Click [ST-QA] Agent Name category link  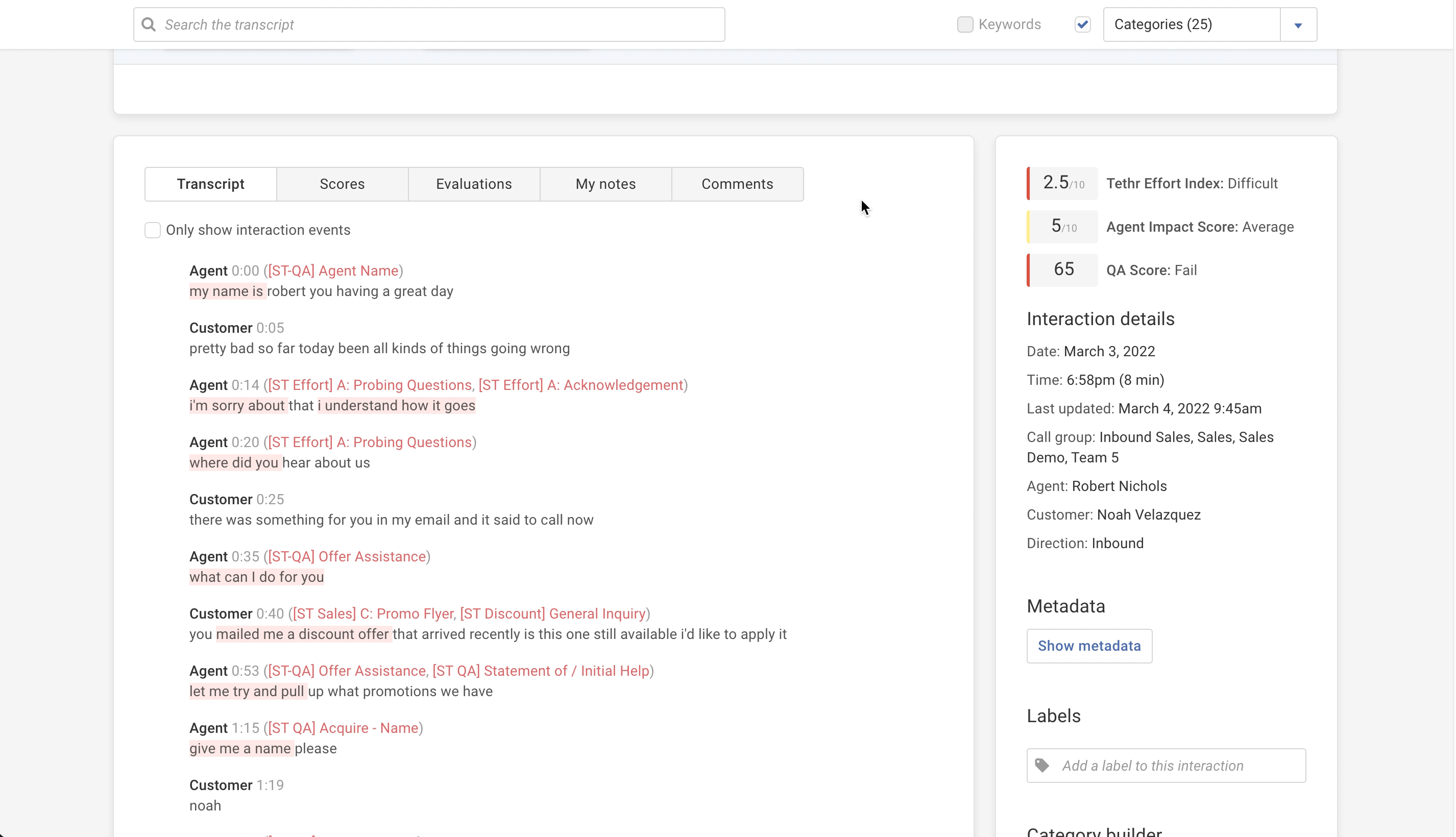(333, 271)
